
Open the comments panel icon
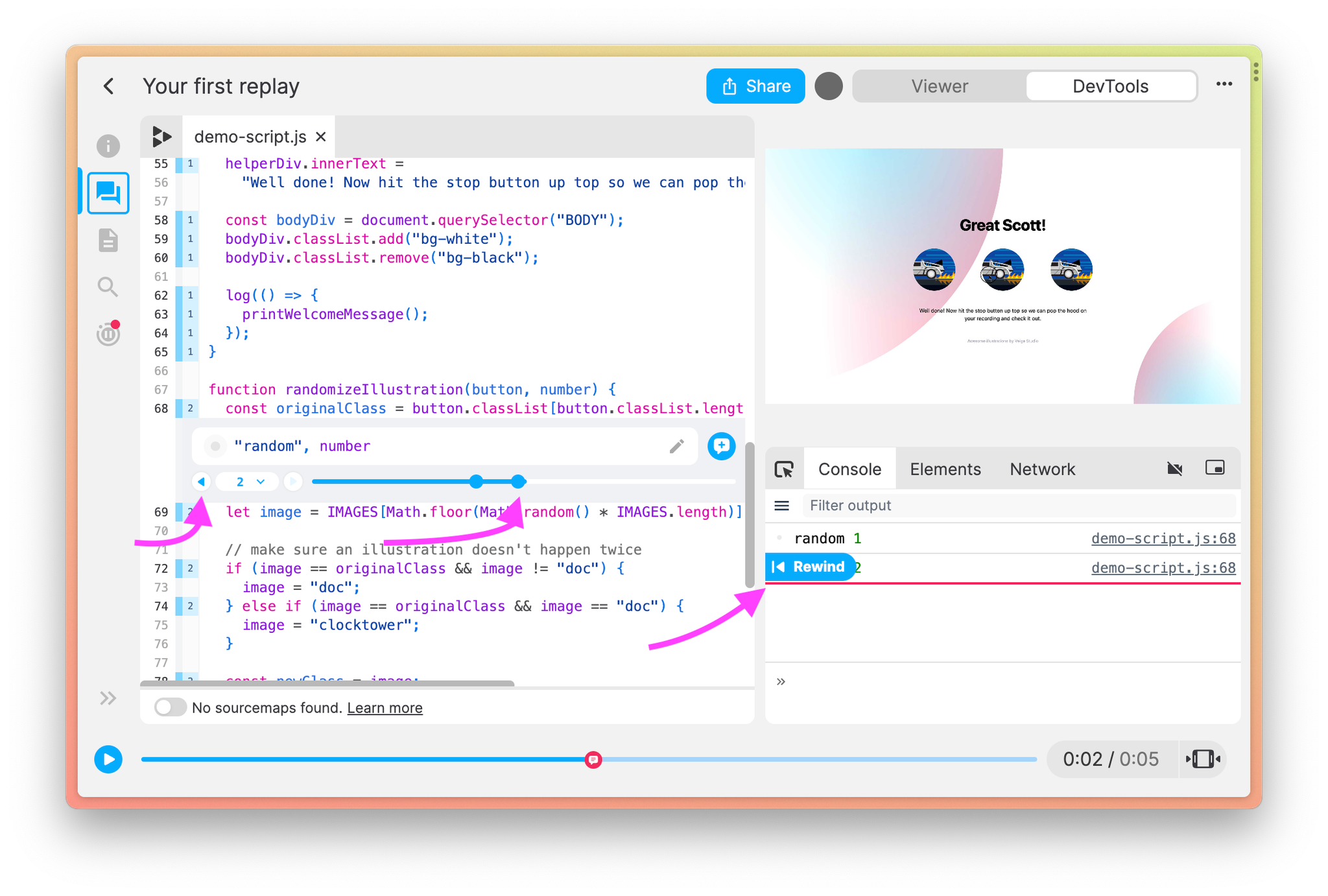(x=108, y=193)
